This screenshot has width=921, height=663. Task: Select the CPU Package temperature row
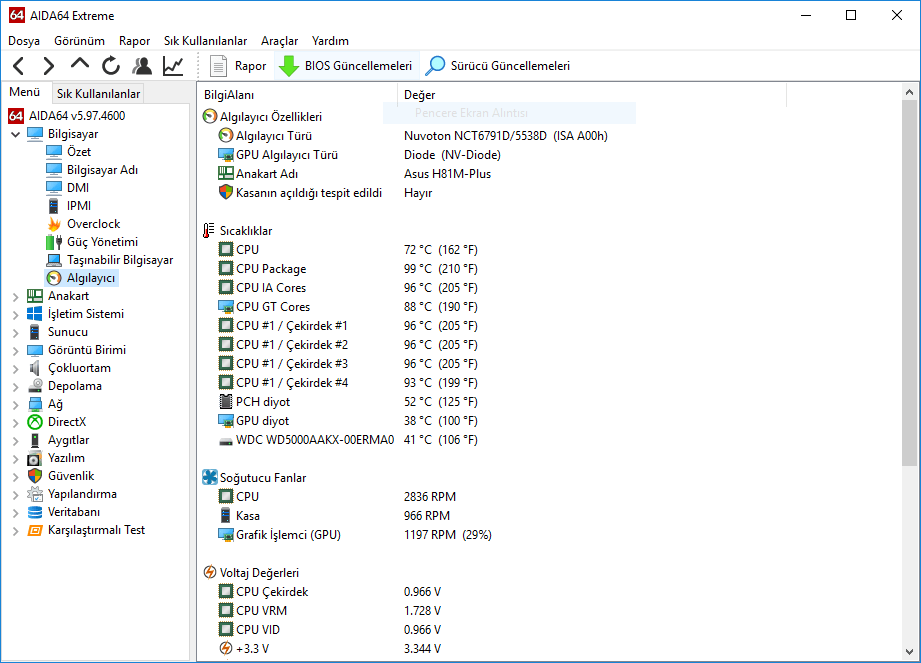pos(348,268)
